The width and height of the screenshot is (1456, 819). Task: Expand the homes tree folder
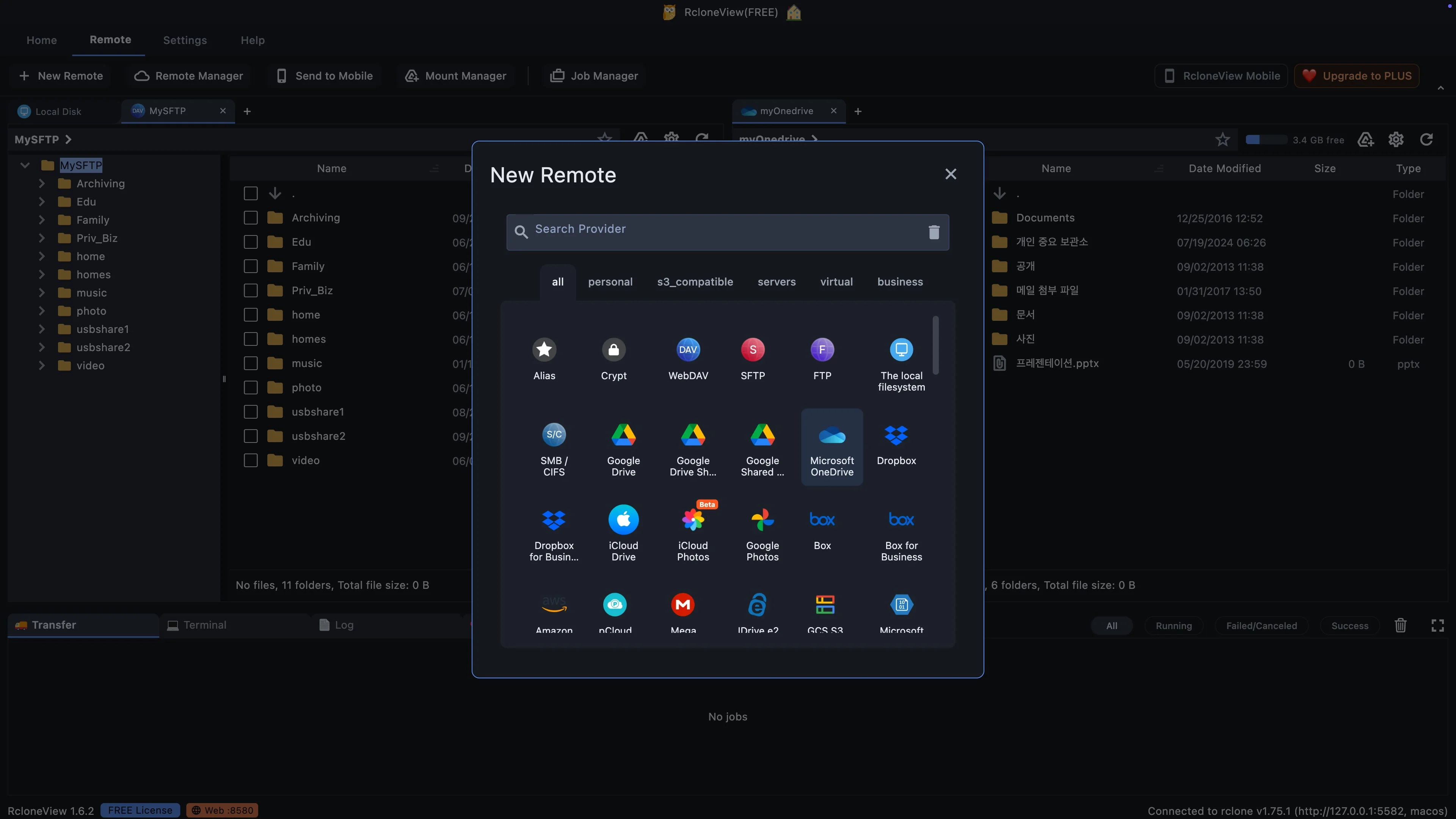pos(41,275)
